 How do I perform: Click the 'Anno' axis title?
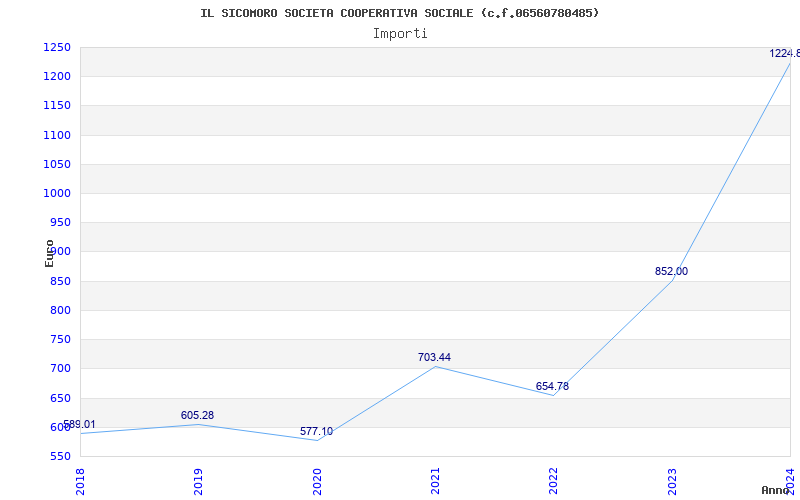776,490
